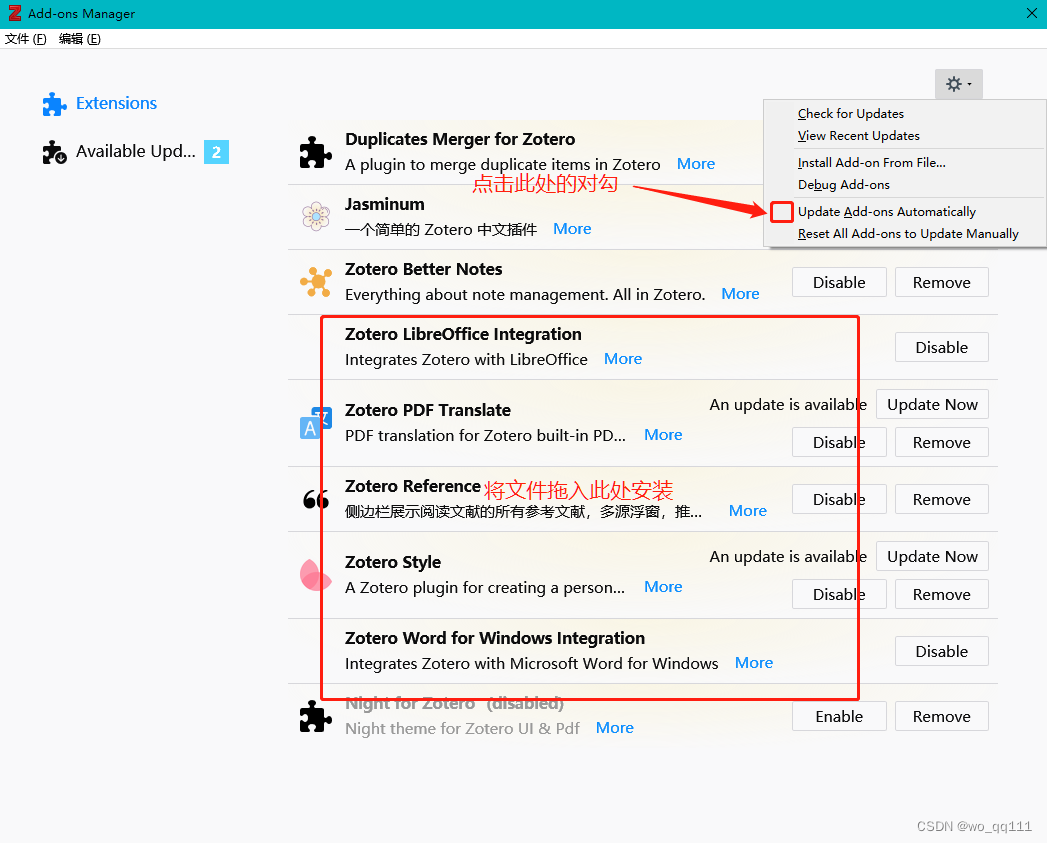The image size is (1047, 843).
Task: Enable Night for Zotero
Action: (839, 717)
